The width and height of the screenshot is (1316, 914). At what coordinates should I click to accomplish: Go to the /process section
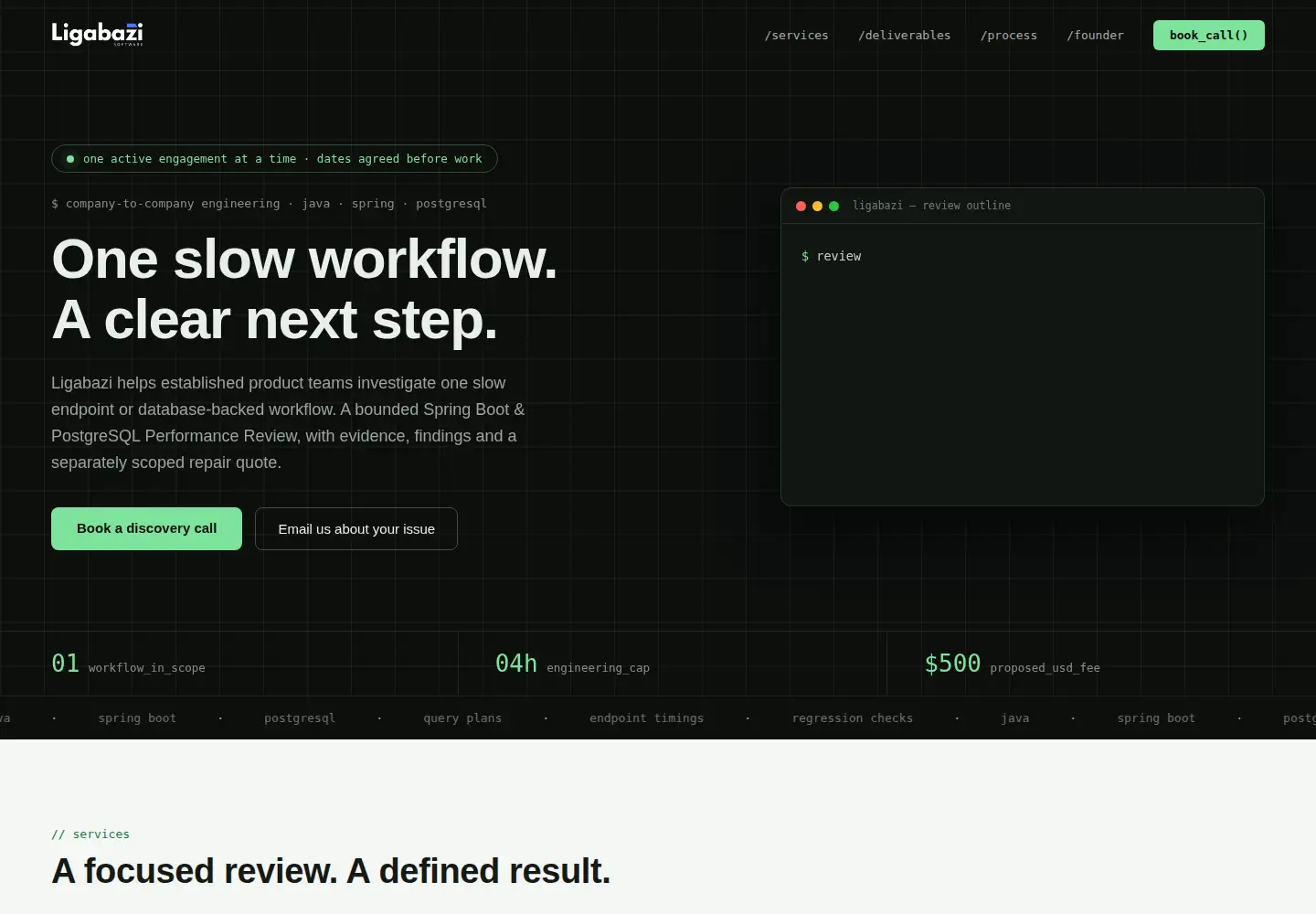point(1008,36)
